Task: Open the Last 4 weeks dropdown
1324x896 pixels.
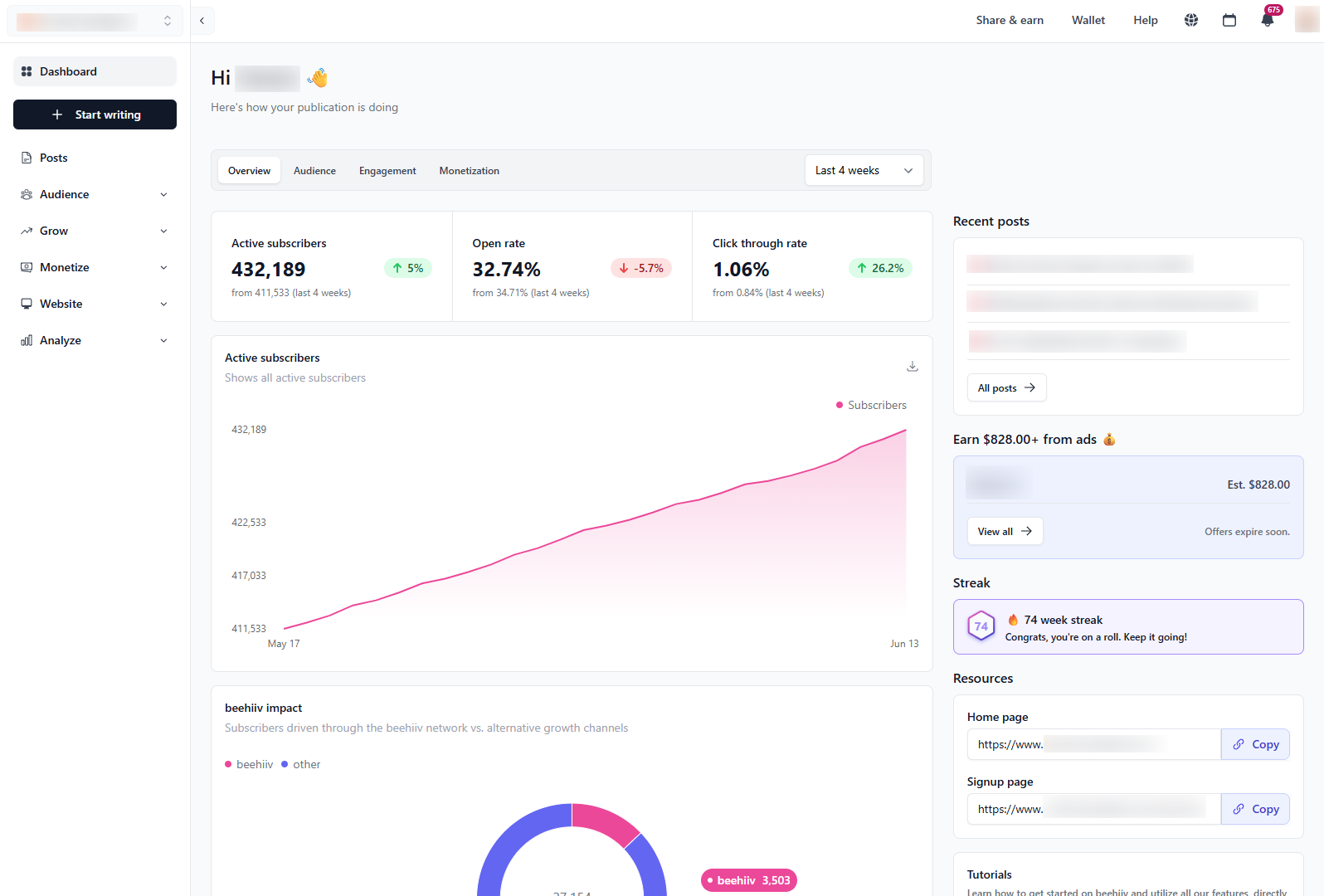Action: tap(864, 170)
